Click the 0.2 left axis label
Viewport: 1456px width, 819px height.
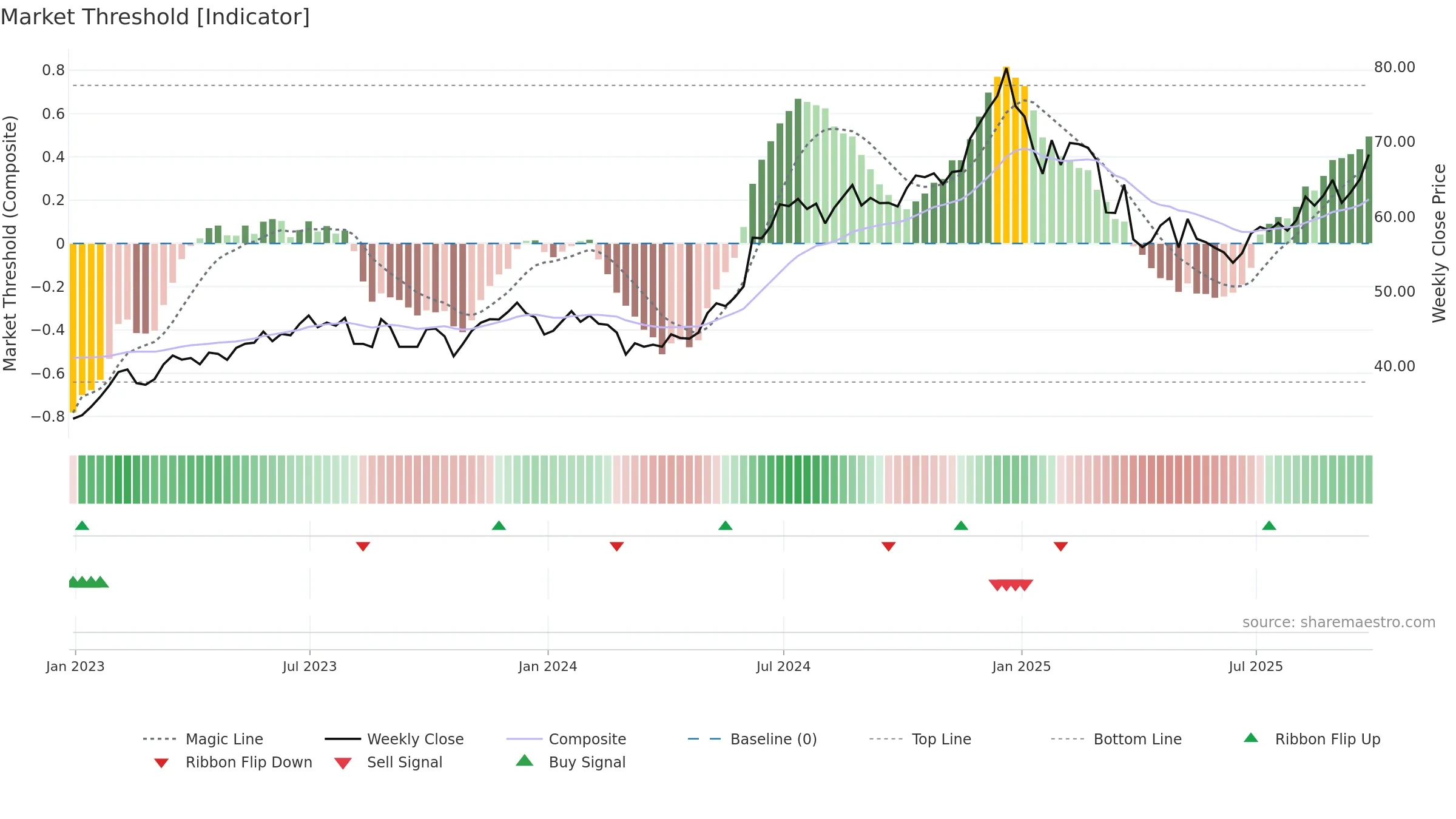pyautogui.click(x=53, y=200)
